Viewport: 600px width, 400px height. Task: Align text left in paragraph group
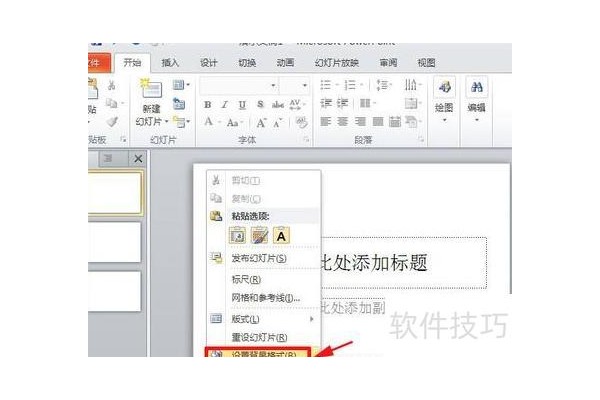(326, 122)
